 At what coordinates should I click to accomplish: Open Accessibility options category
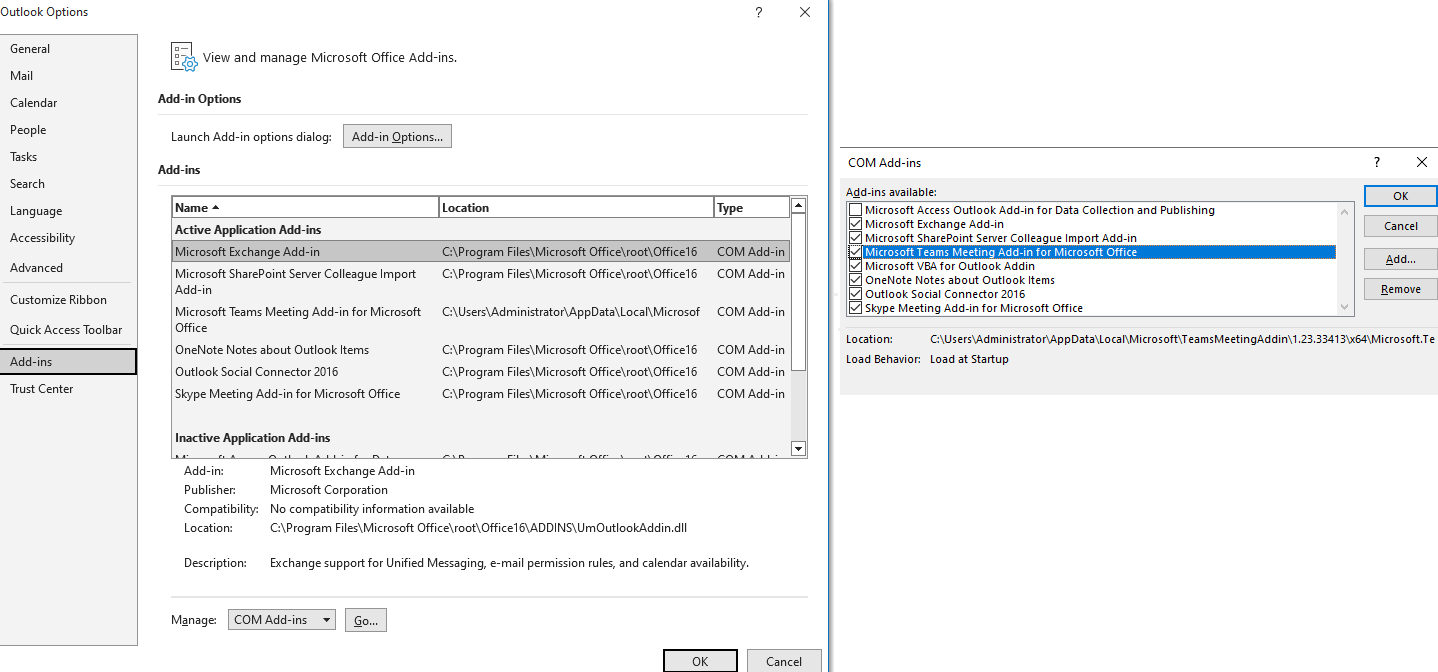[68, 238]
